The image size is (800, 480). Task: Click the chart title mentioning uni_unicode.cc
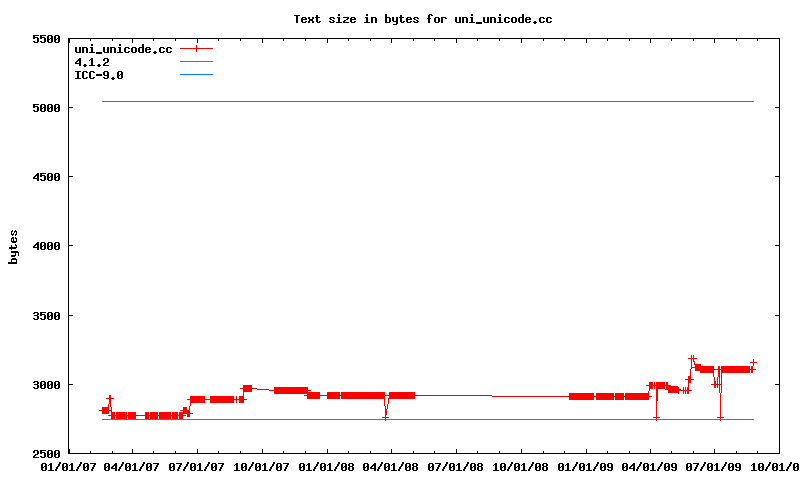tap(422, 19)
